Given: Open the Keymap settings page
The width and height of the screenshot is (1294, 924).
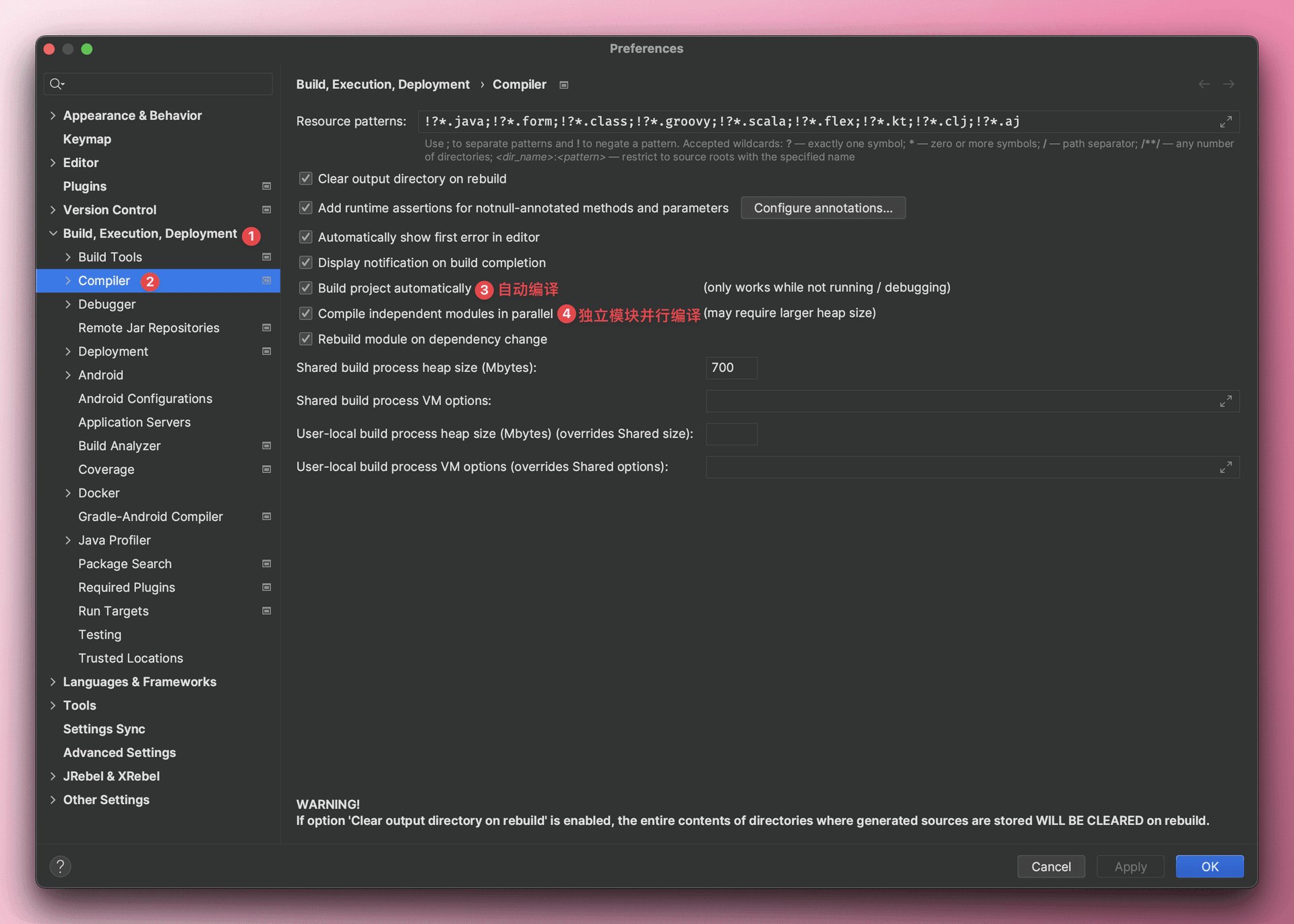Looking at the screenshot, I should 87,139.
